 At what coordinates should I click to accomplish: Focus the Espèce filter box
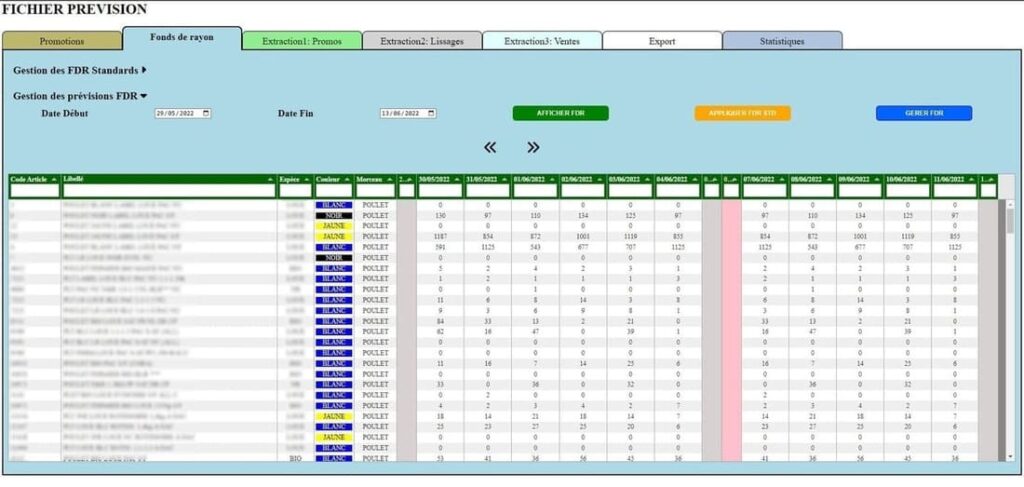(x=296, y=191)
